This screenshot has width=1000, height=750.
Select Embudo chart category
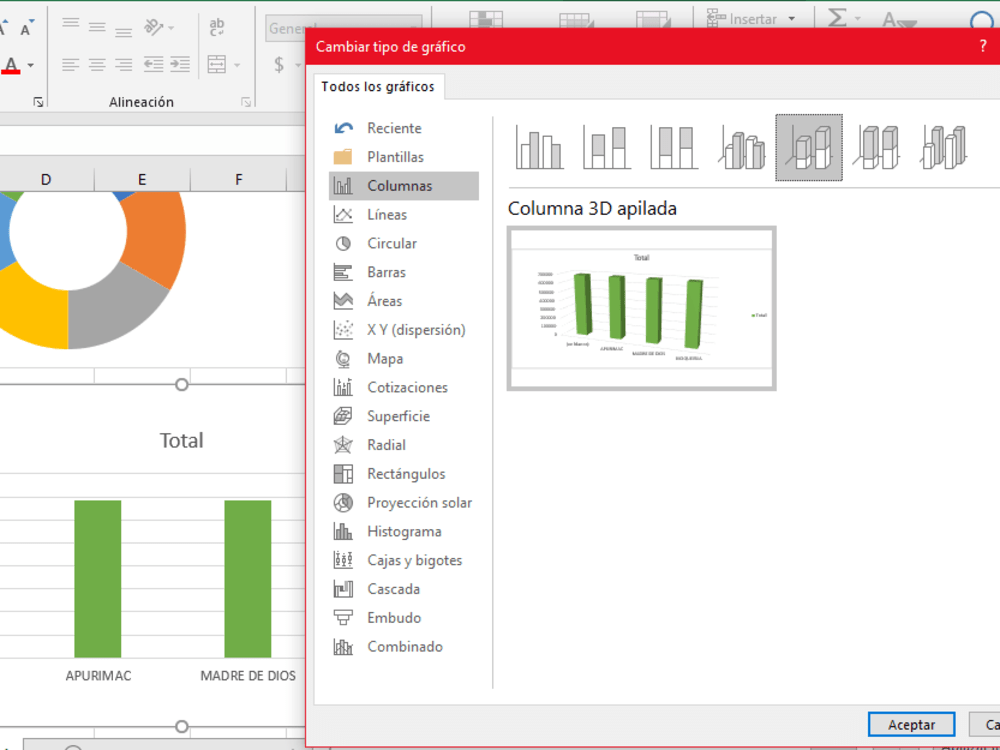404,618
